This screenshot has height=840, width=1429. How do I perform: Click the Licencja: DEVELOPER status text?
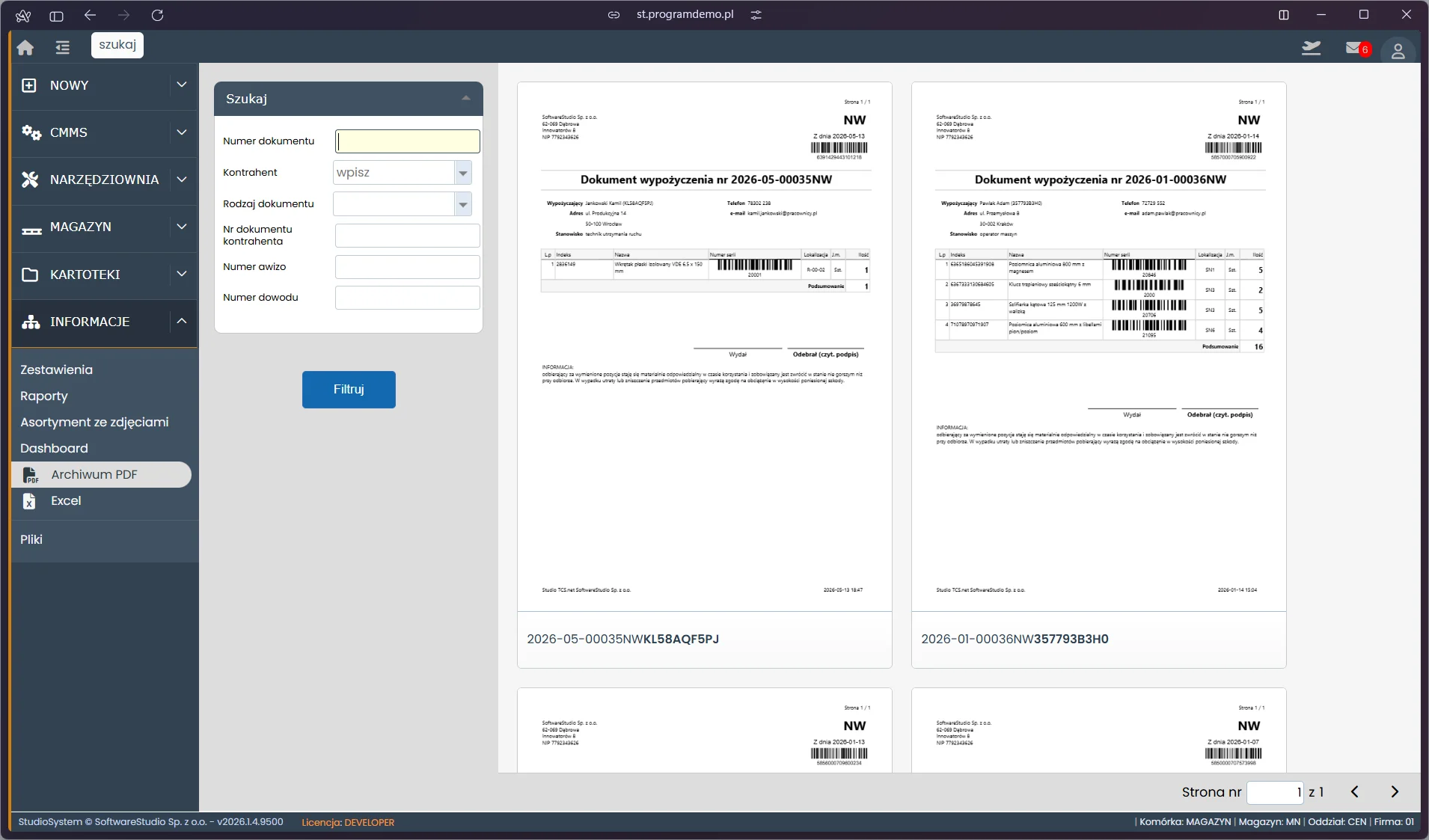coord(348,822)
